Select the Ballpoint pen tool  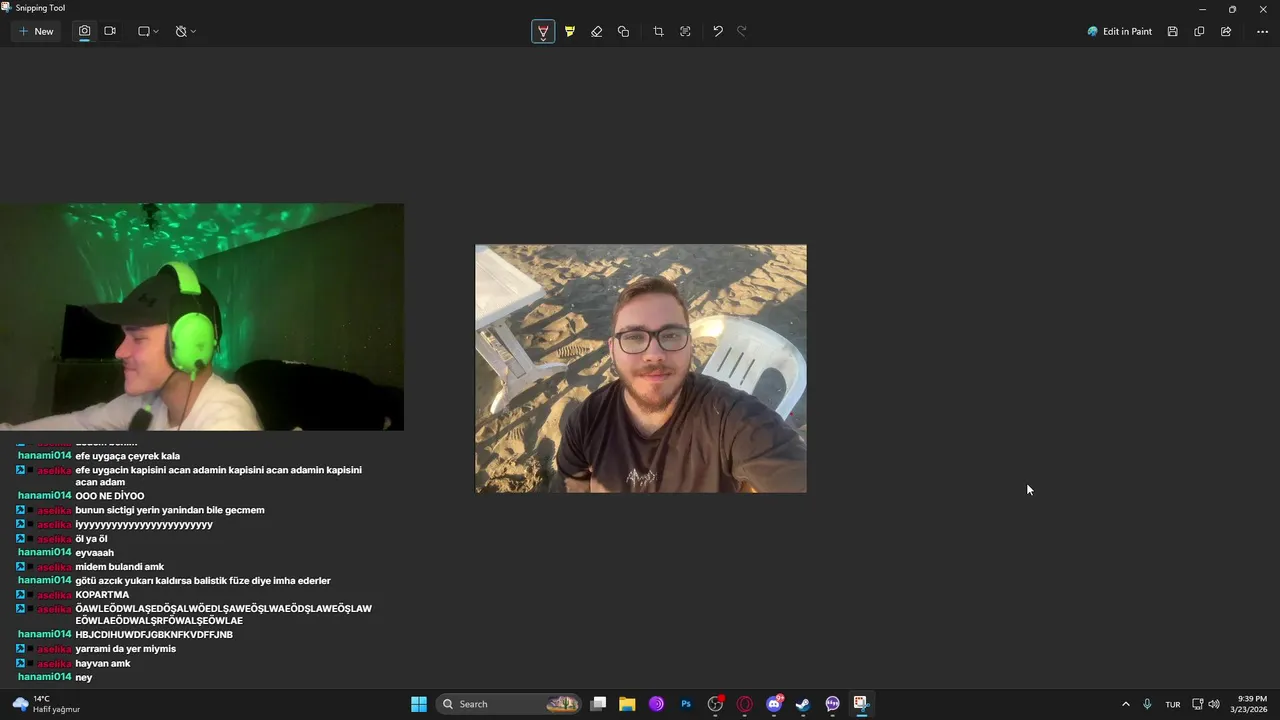tap(543, 31)
